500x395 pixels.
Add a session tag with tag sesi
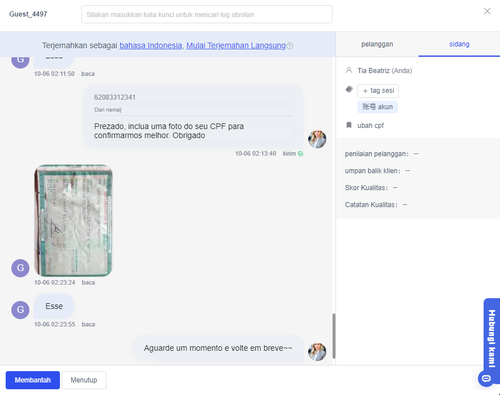click(x=378, y=91)
